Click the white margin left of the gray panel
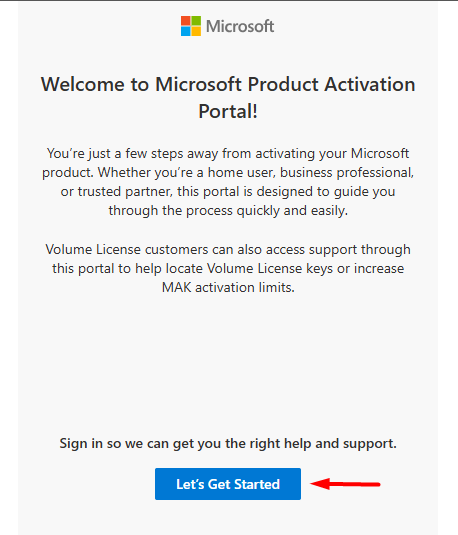 (x=9, y=268)
